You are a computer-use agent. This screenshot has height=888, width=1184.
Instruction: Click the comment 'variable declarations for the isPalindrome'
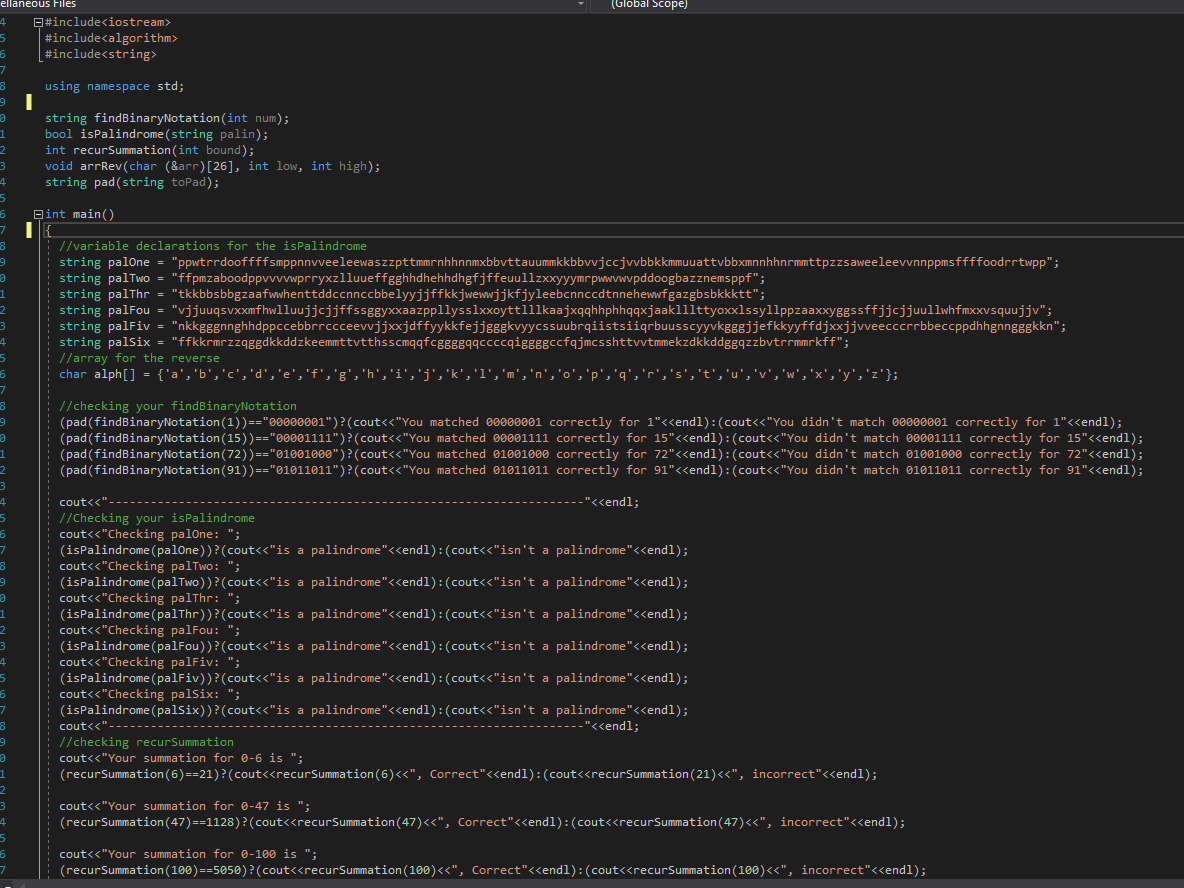tap(213, 246)
